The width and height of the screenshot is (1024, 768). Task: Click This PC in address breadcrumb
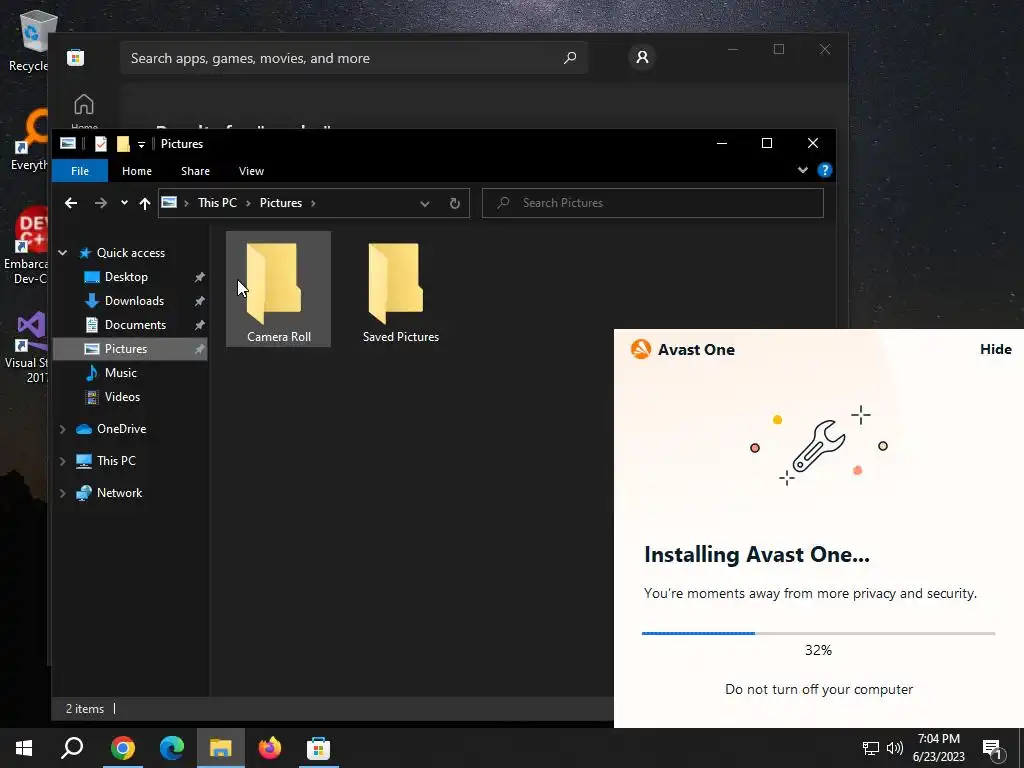click(217, 203)
